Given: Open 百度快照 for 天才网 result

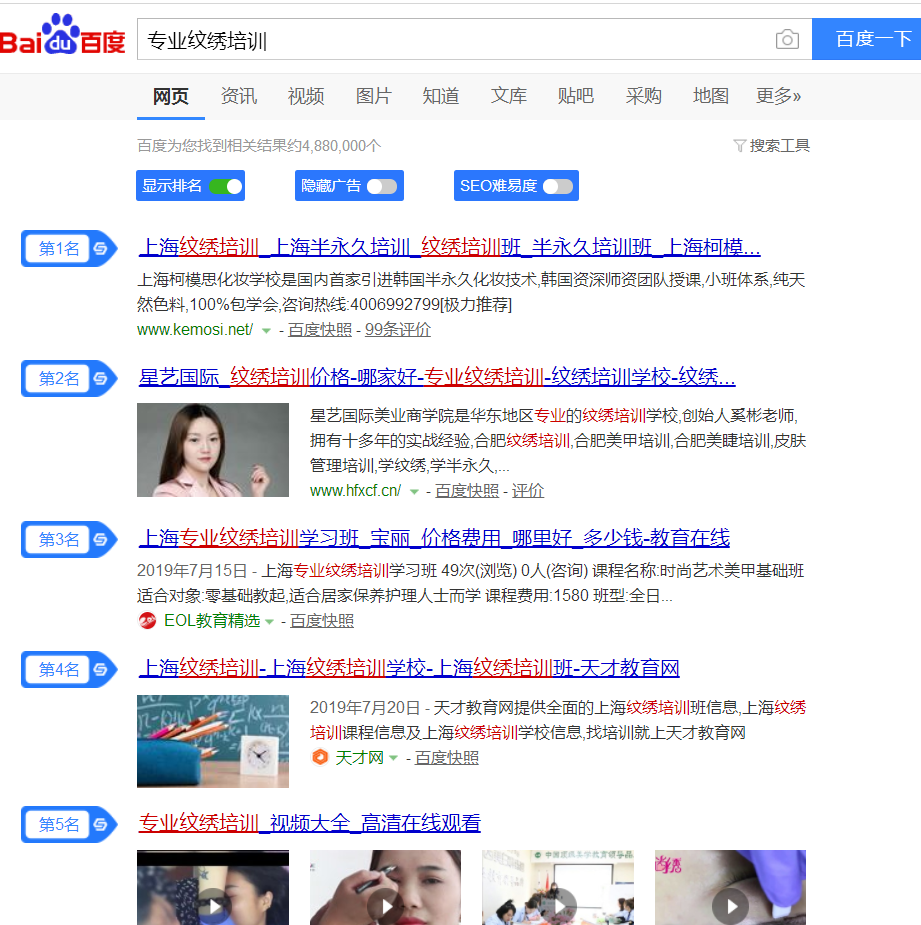Looking at the screenshot, I should click(447, 757).
